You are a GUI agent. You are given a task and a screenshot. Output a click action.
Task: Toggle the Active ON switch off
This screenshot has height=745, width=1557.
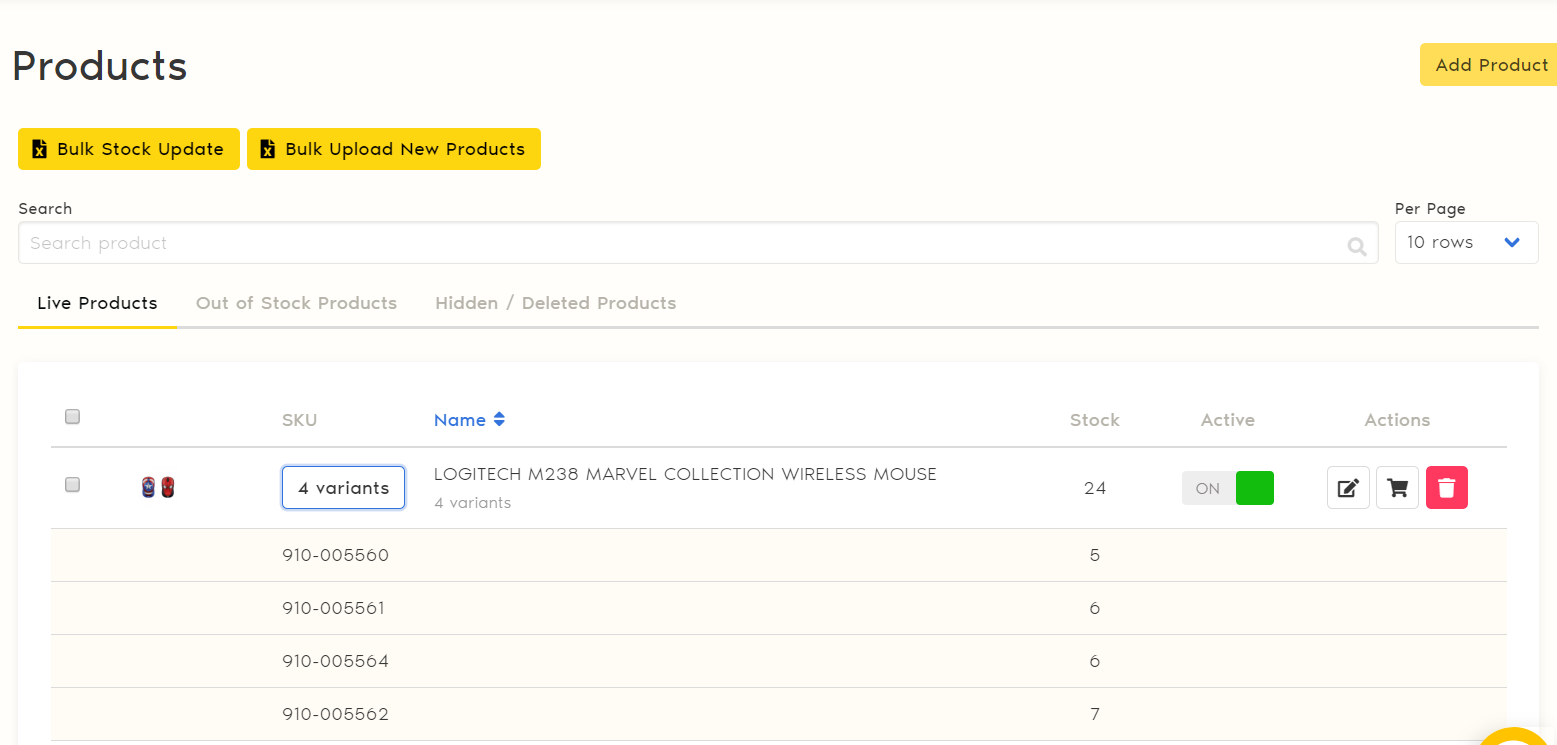pos(1228,488)
